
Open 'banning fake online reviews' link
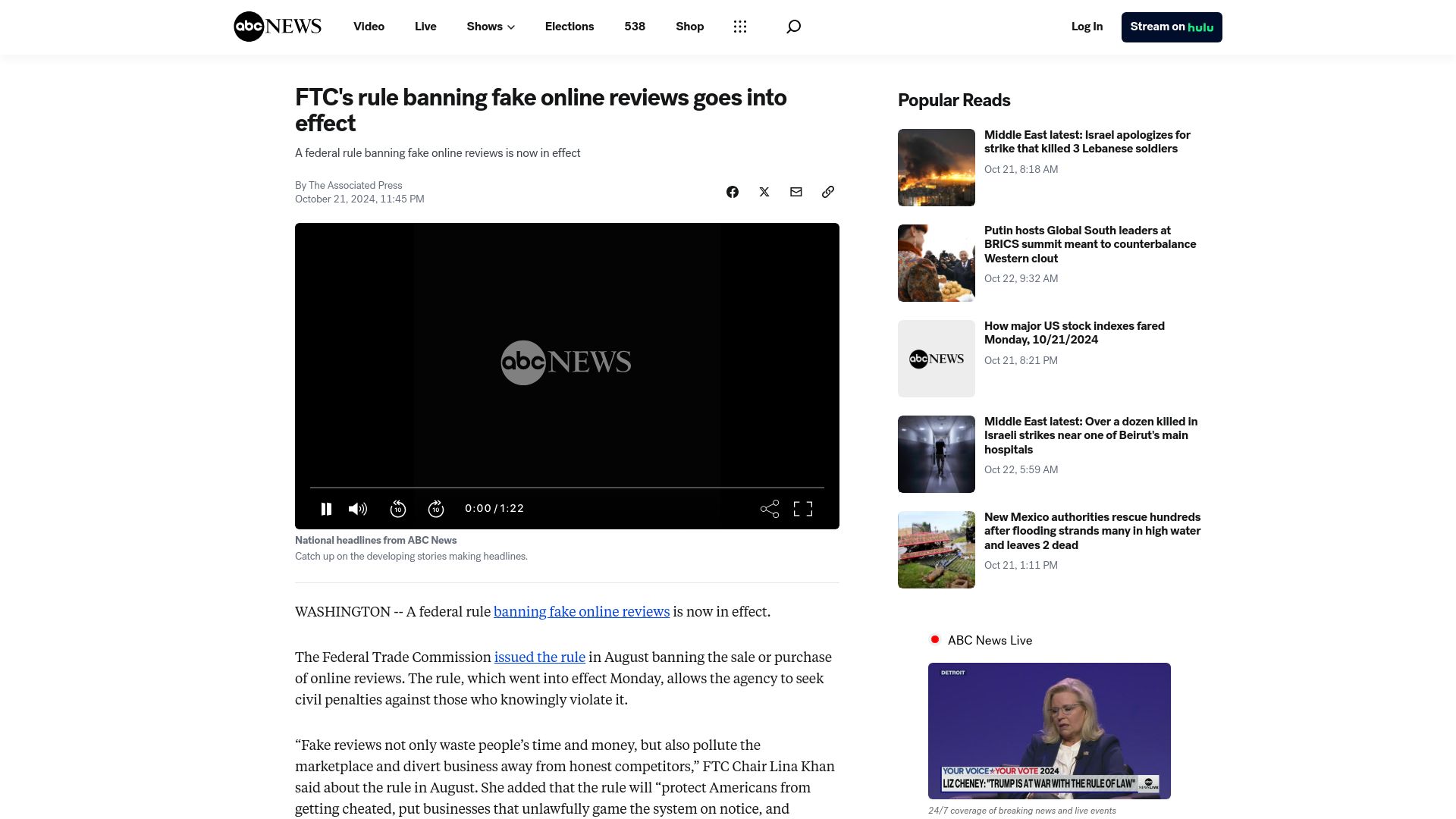pyautogui.click(x=582, y=612)
